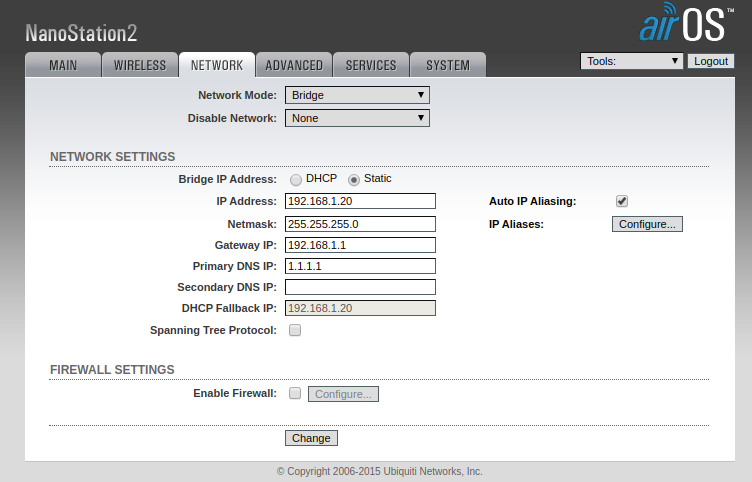The height and width of the screenshot is (482, 752).
Task: Expand the Tools dropdown
Action: pos(631,61)
